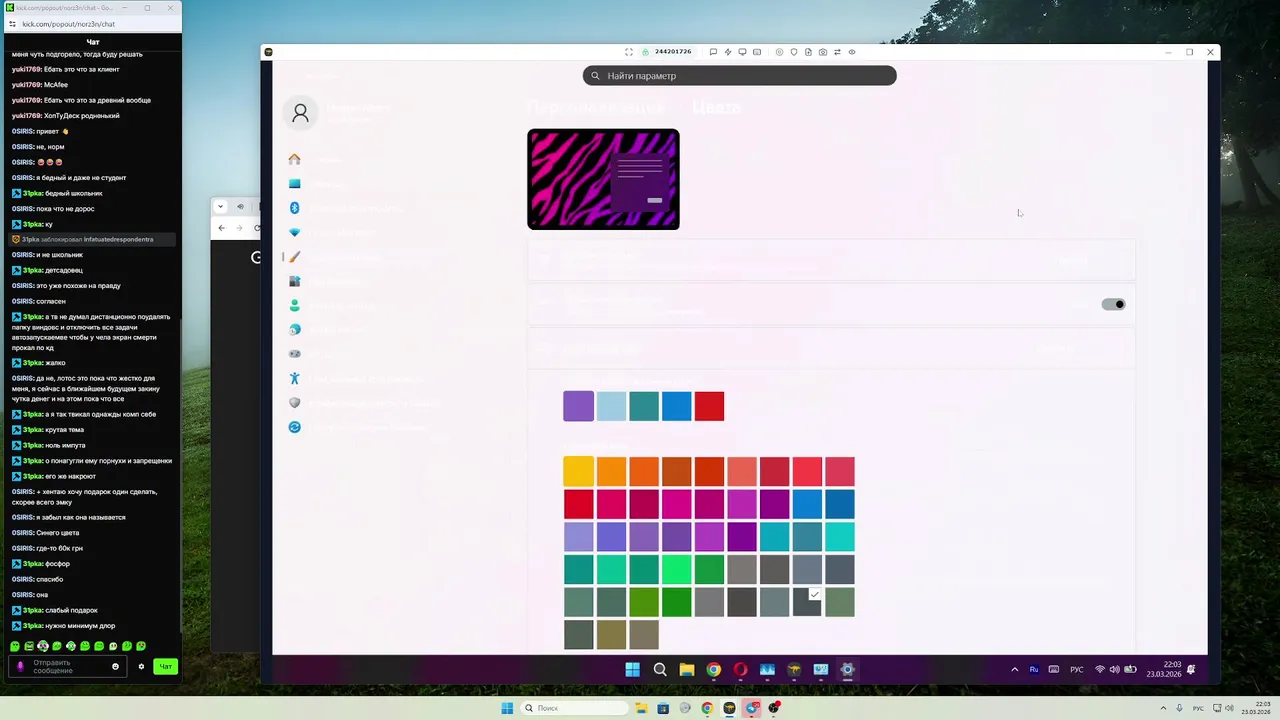Image resolution: width=1280 pixels, height=720 pixels.
Task: Select red recent color swatch
Action: pyautogui.click(x=709, y=406)
